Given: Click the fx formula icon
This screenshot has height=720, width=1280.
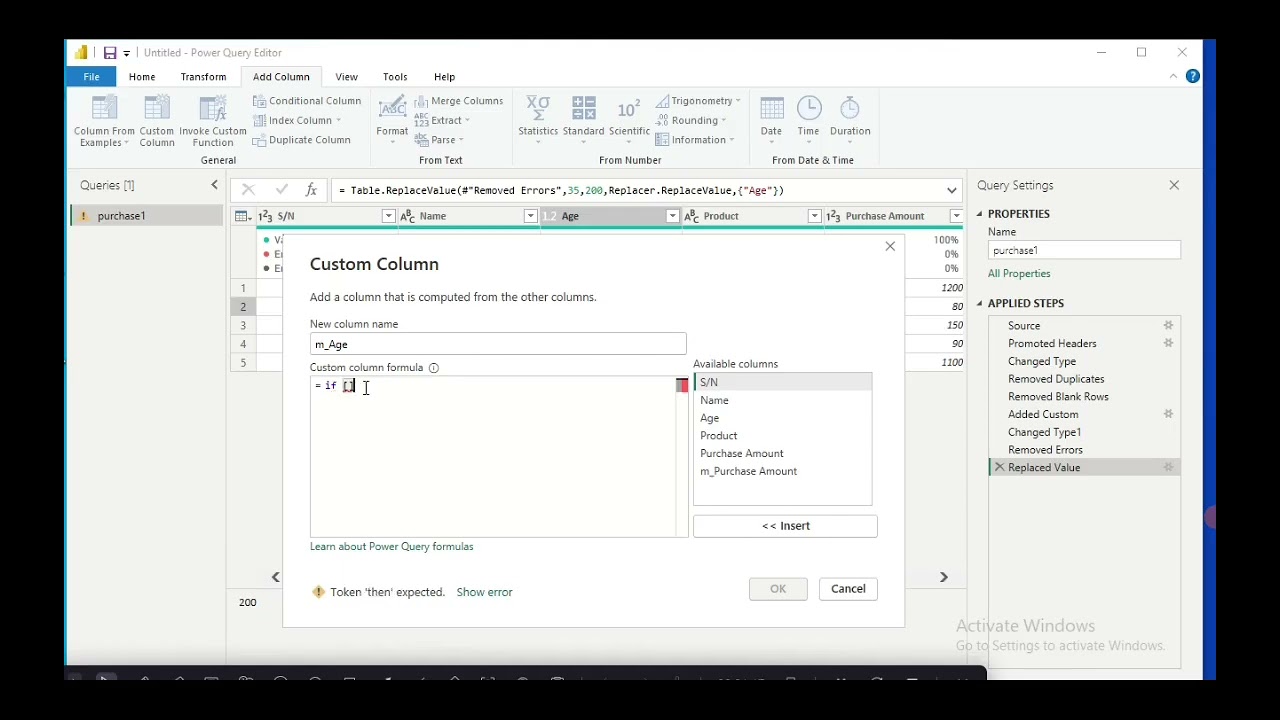Looking at the screenshot, I should pyautogui.click(x=311, y=190).
